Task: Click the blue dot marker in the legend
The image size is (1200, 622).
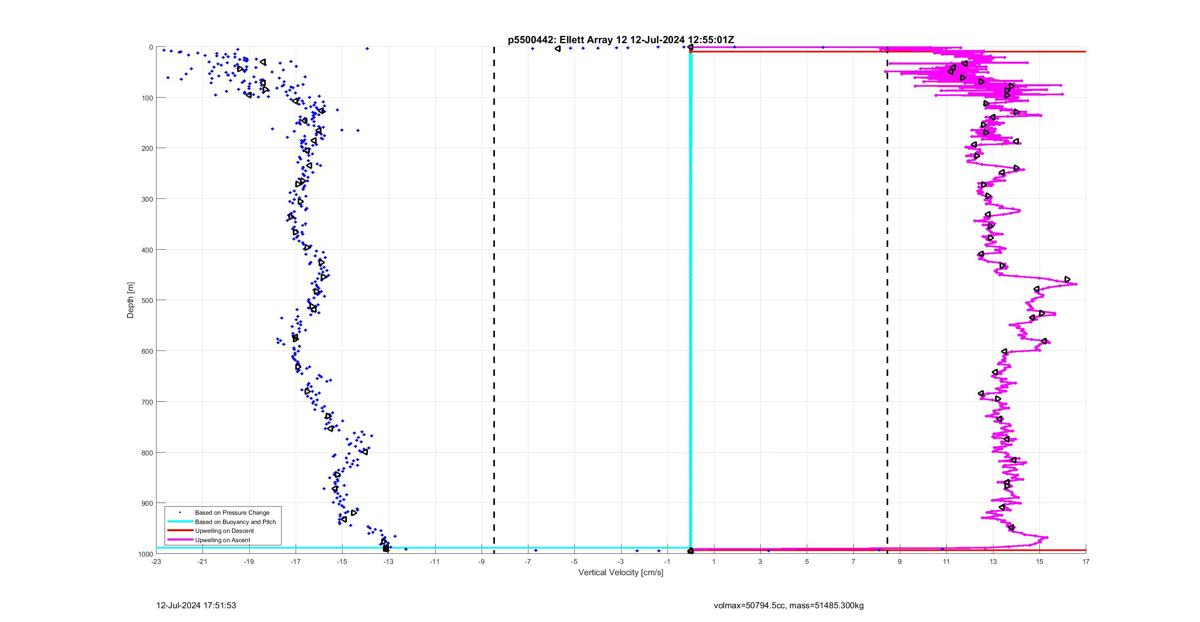Action: pos(179,512)
